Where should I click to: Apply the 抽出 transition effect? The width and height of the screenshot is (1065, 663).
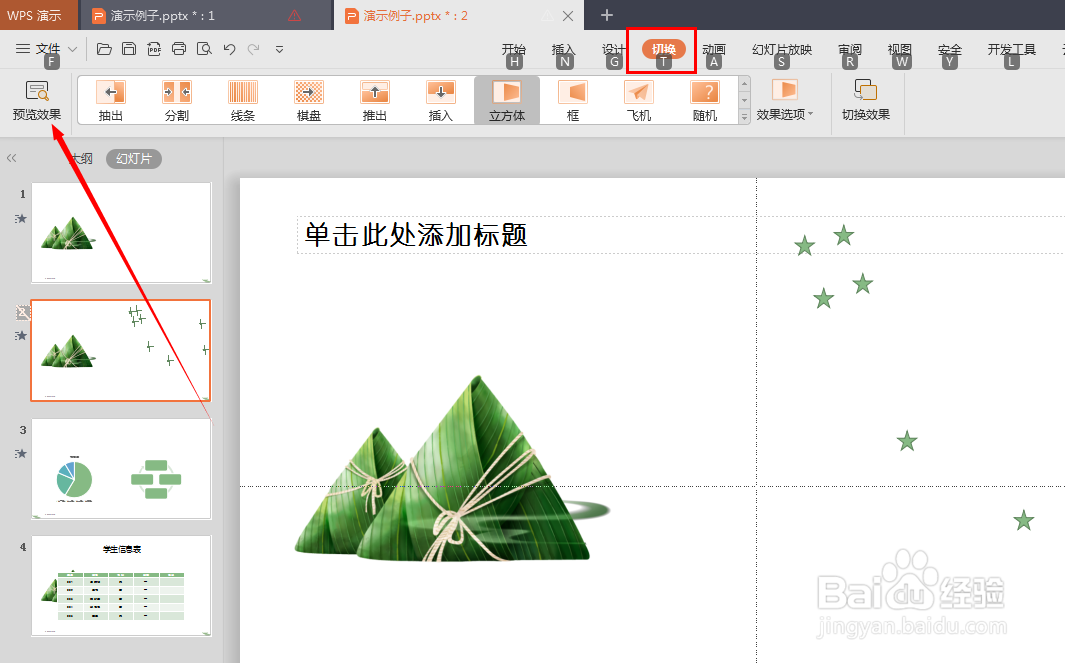(x=111, y=101)
